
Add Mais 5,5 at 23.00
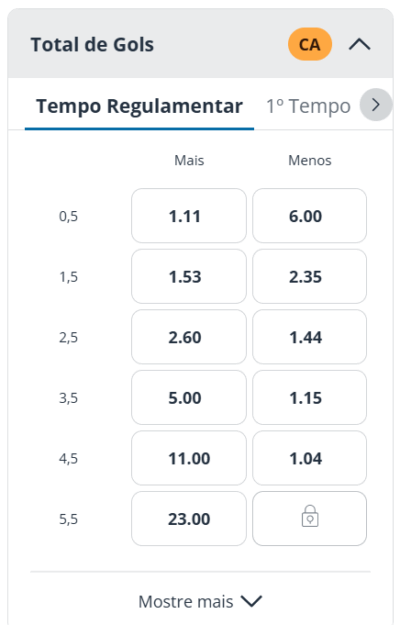coord(189,518)
